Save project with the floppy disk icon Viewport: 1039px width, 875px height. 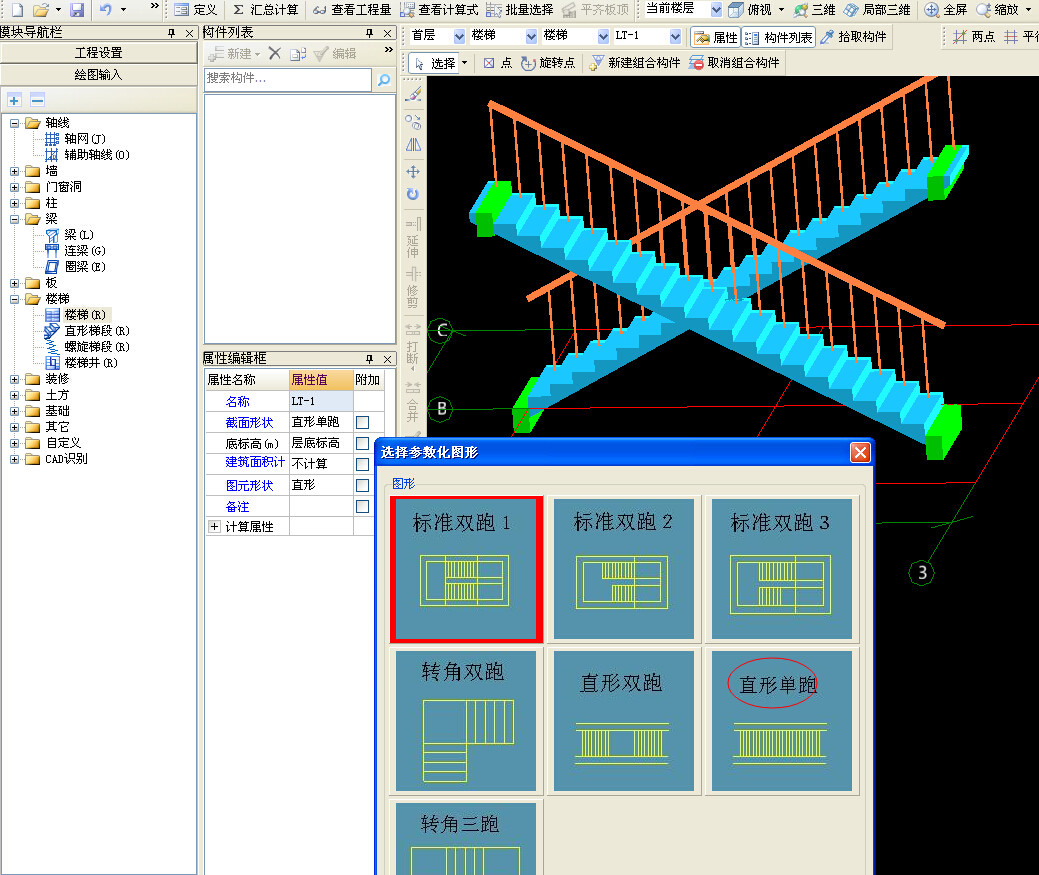tap(77, 9)
